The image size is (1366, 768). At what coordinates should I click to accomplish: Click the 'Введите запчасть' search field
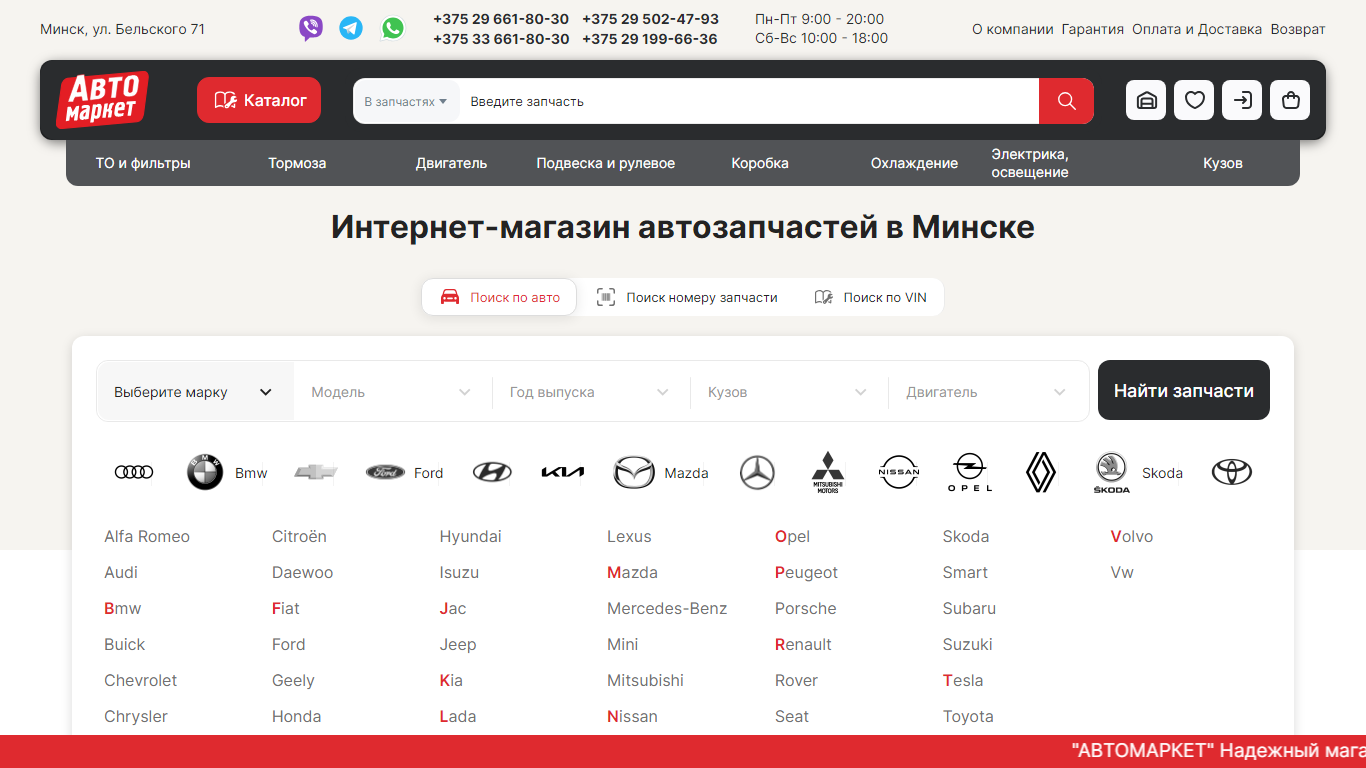[749, 101]
